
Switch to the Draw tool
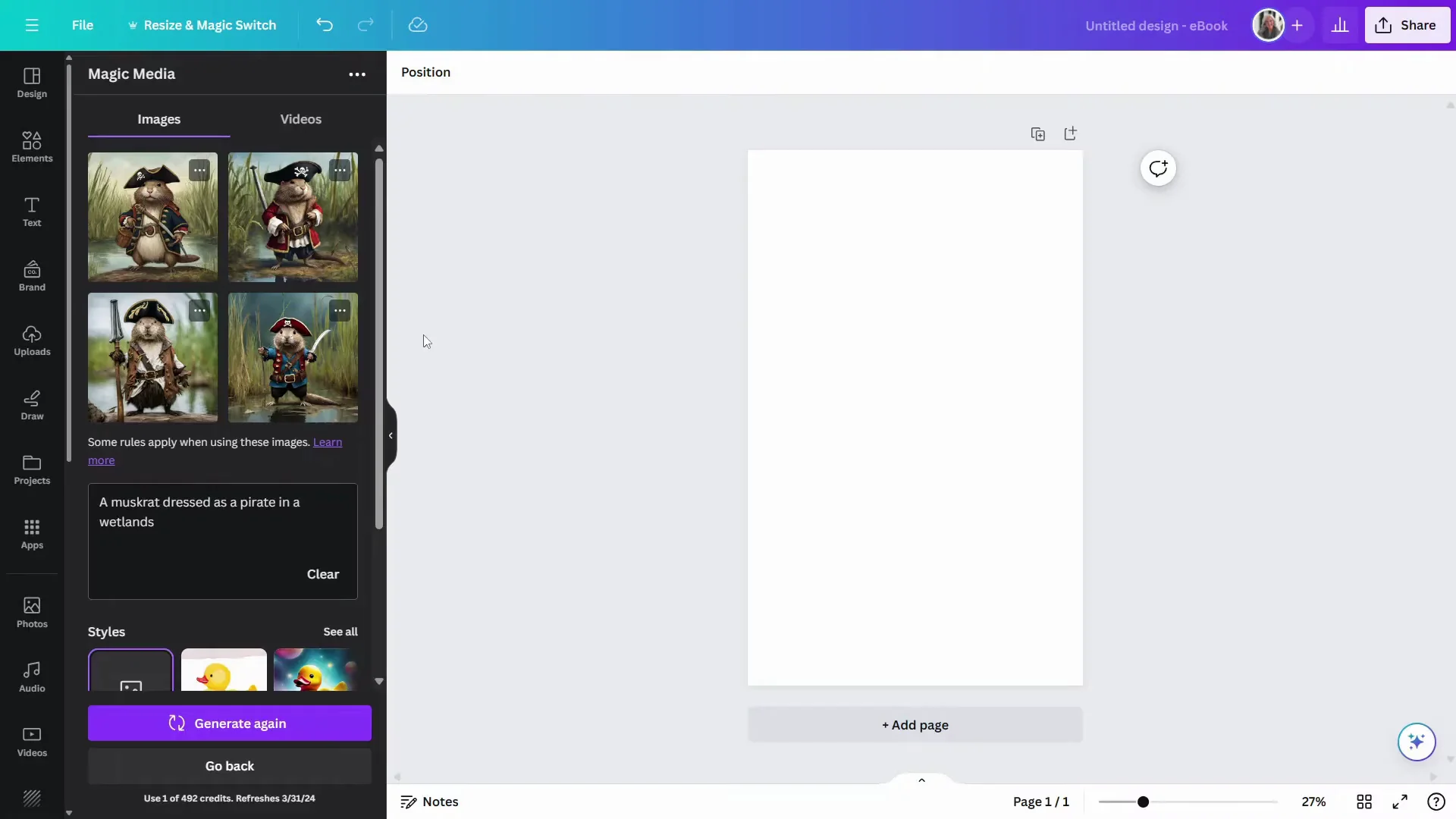point(31,405)
